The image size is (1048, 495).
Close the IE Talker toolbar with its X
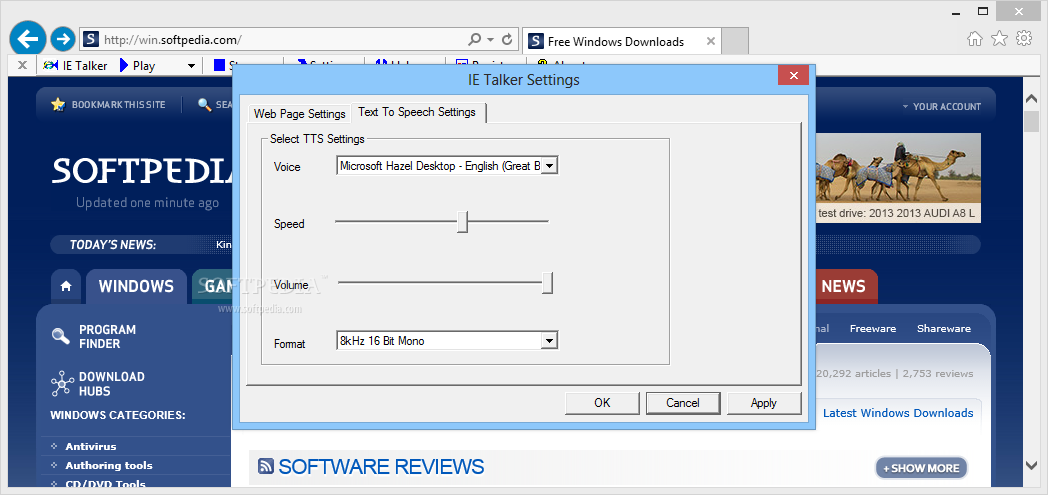click(x=22, y=65)
